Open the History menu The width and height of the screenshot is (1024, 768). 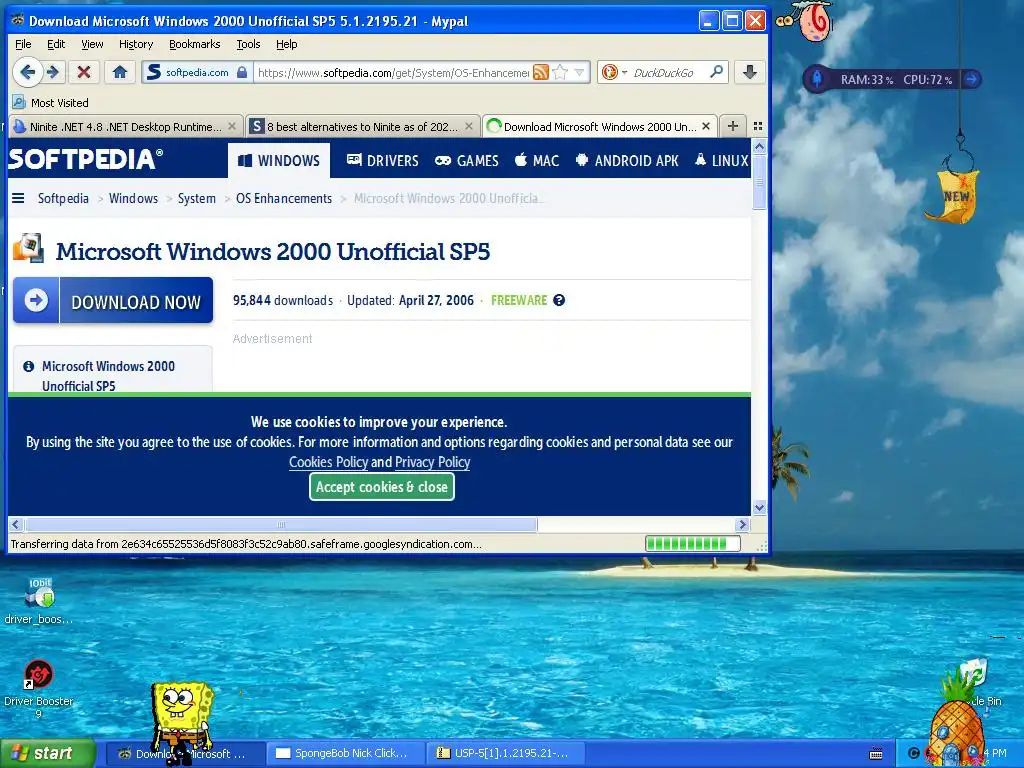click(136, 44)
